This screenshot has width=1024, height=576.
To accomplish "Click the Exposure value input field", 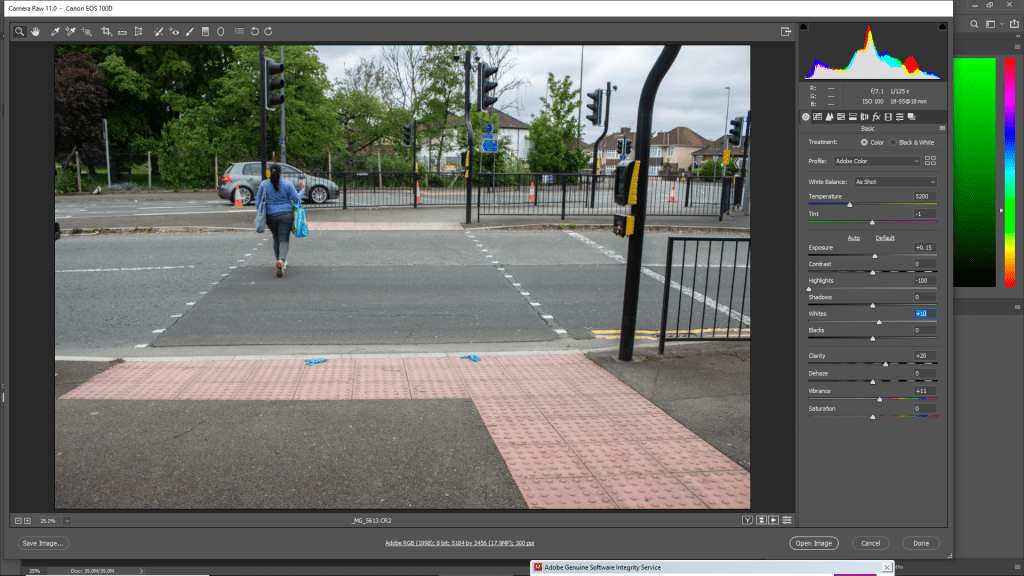I will [924, 247].
